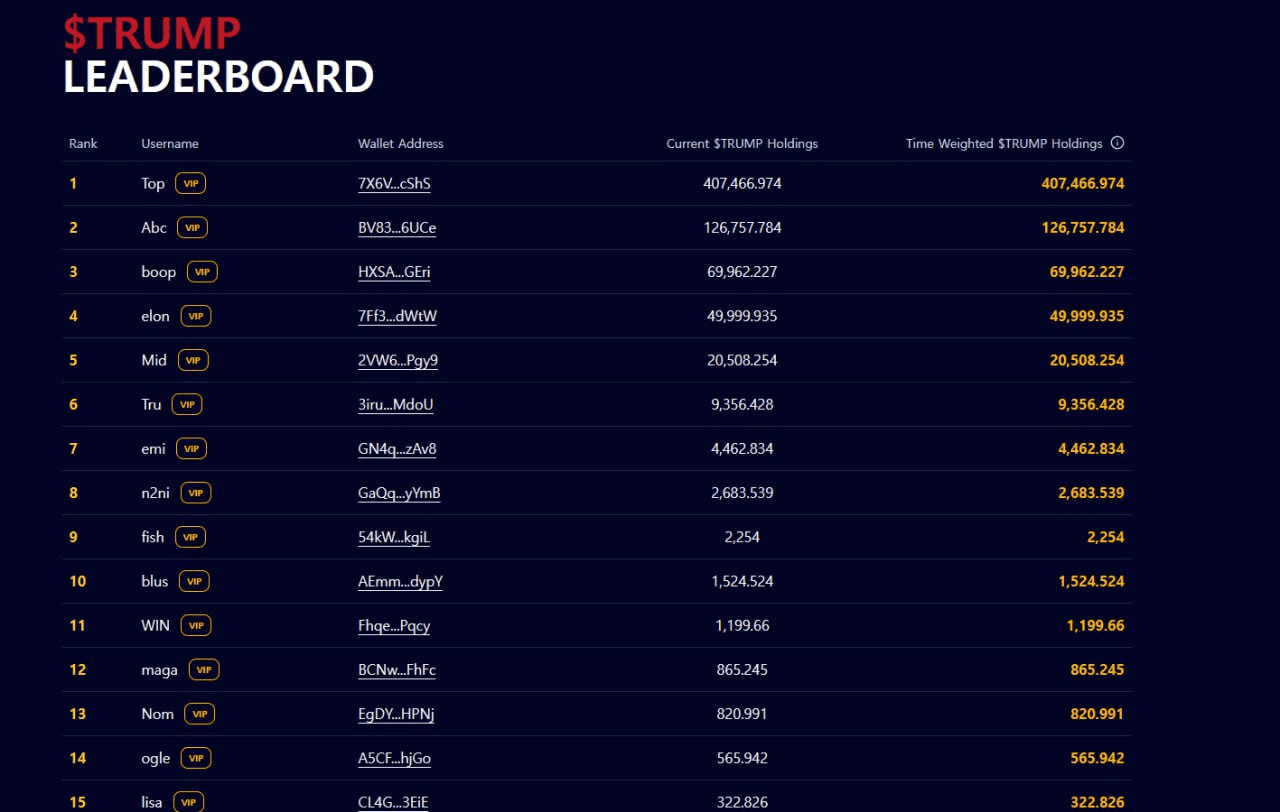Click wallet address GN4q...zAv8
The width and height of the screenshot is (1280, 812).
pyautogui.click(x=397, y=449)
